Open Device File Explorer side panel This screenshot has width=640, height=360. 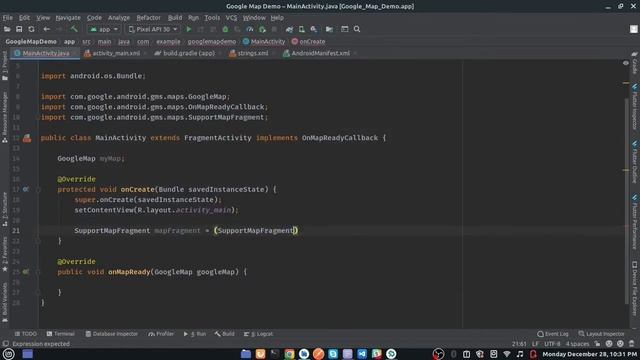coord(635,289)
